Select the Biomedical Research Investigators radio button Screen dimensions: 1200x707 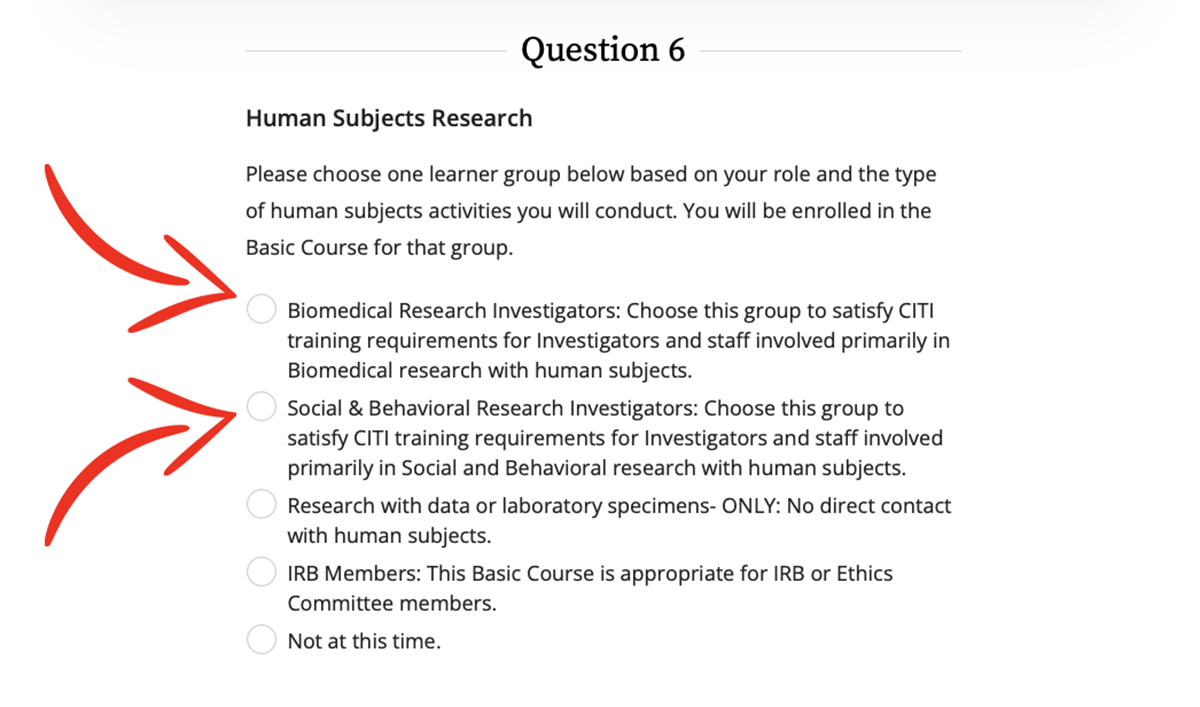tap(261, 310)
